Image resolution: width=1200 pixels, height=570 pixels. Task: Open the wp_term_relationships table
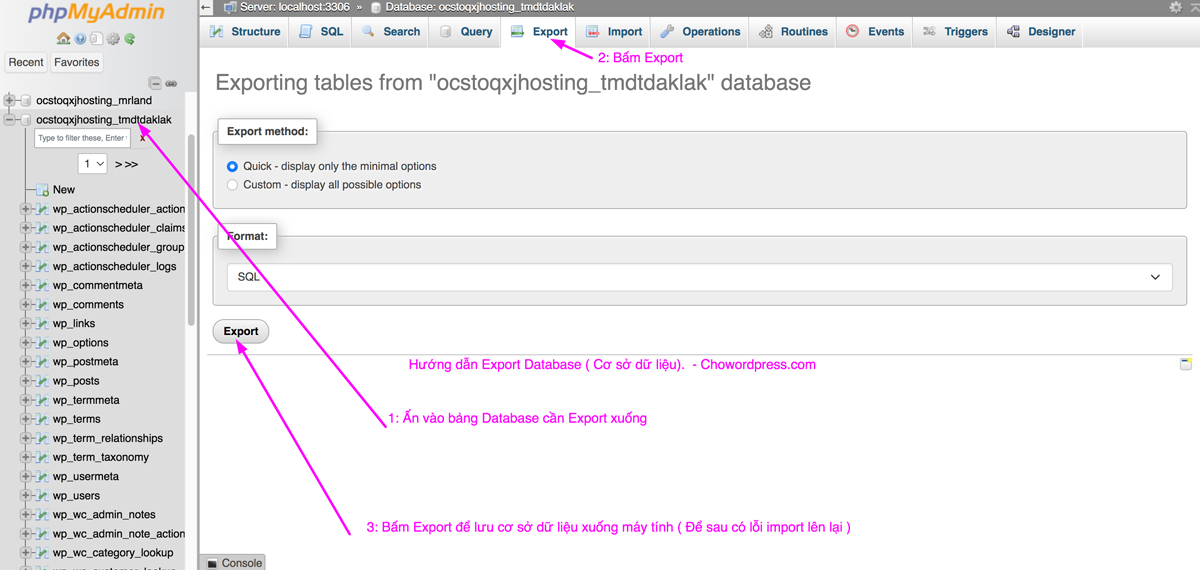point(108,439)
